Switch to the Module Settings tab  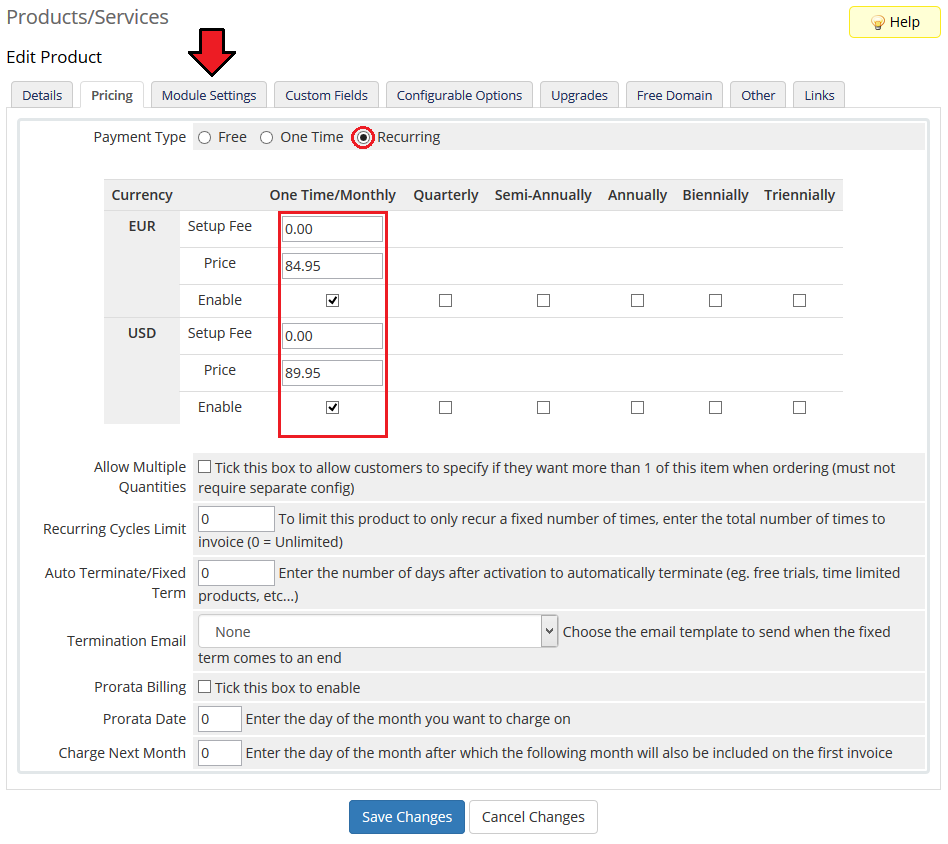click(x=209, y=96)
